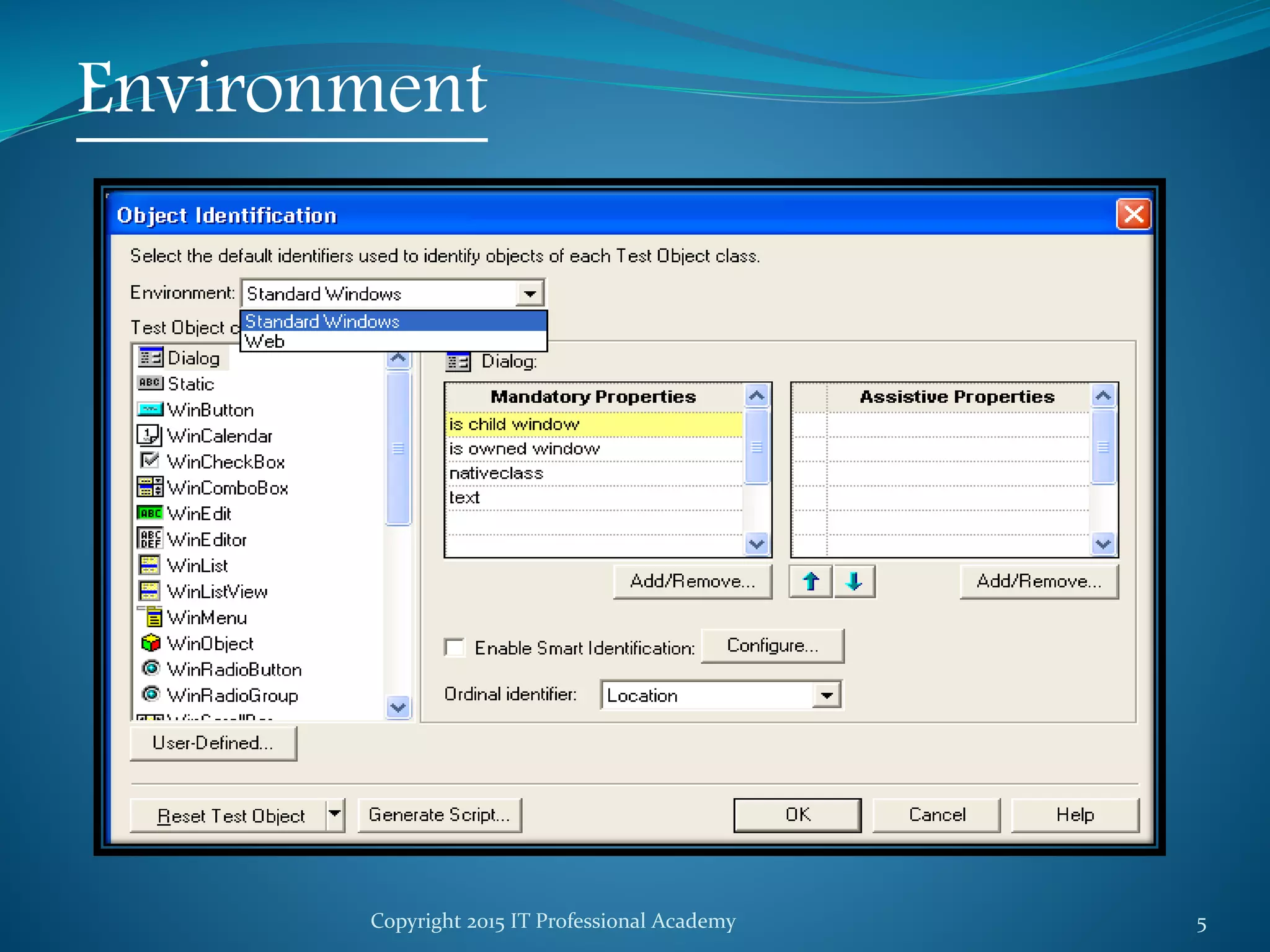
Task: Select WinRadioButton in class list
Action: click(x=234, y=669)
